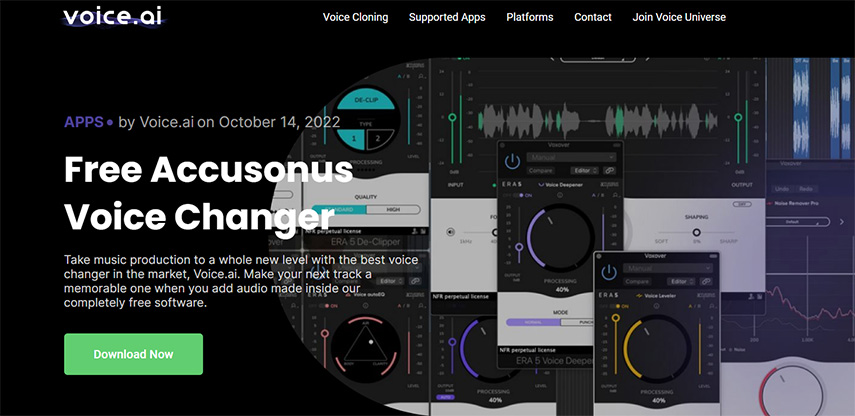
Task: Set De-Clipper quality to STANDARD
Action: click(340, 210)
